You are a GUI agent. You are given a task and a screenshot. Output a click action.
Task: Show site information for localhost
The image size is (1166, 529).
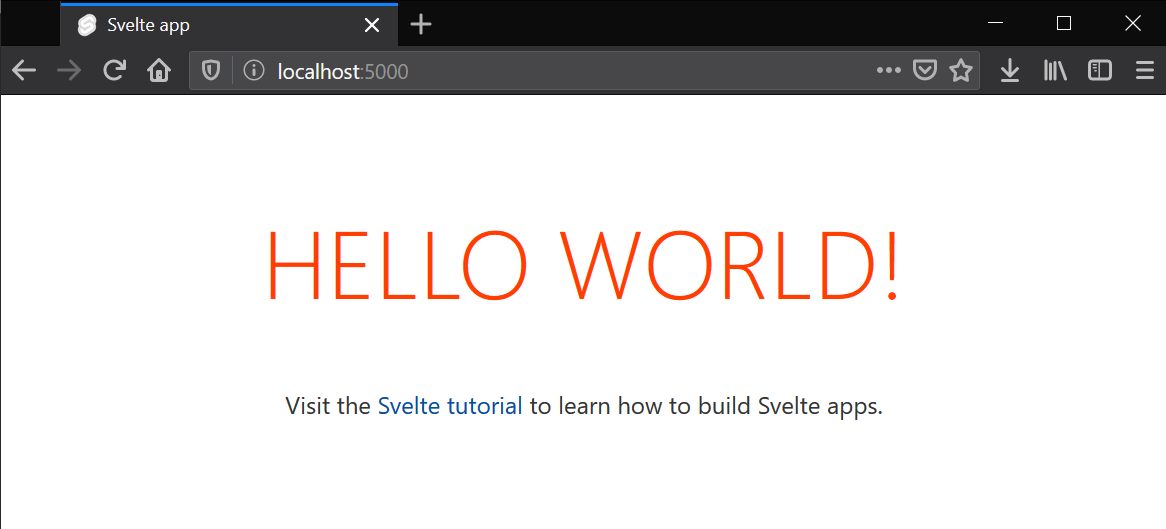point(254,70)
